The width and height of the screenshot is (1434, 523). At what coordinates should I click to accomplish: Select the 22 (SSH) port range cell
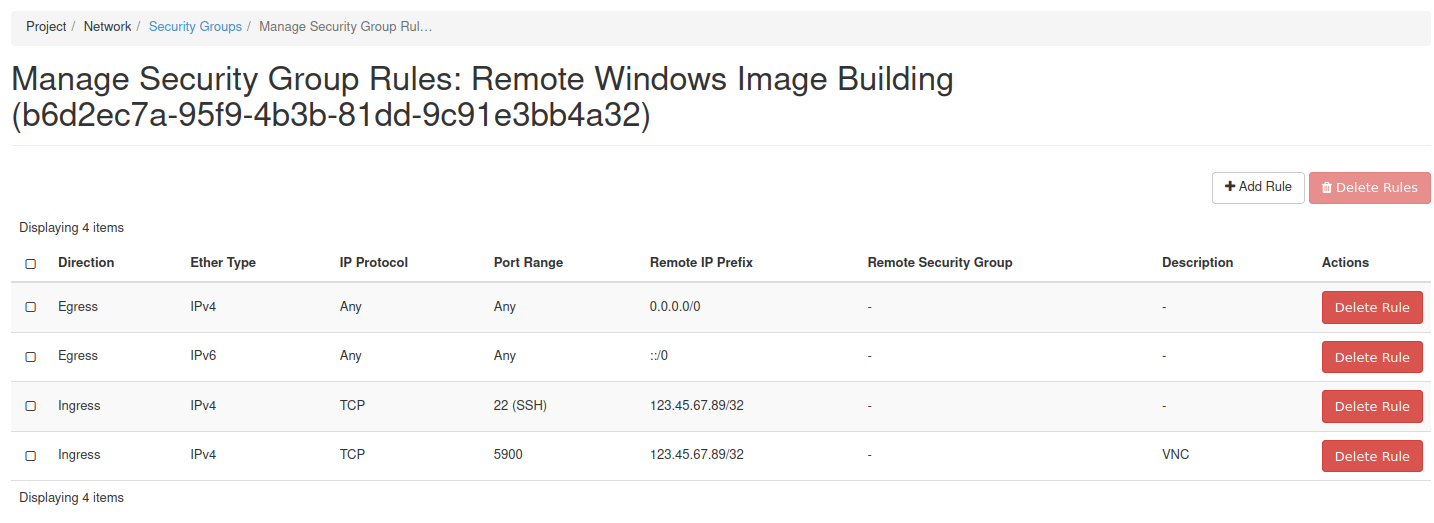[520, 405]
